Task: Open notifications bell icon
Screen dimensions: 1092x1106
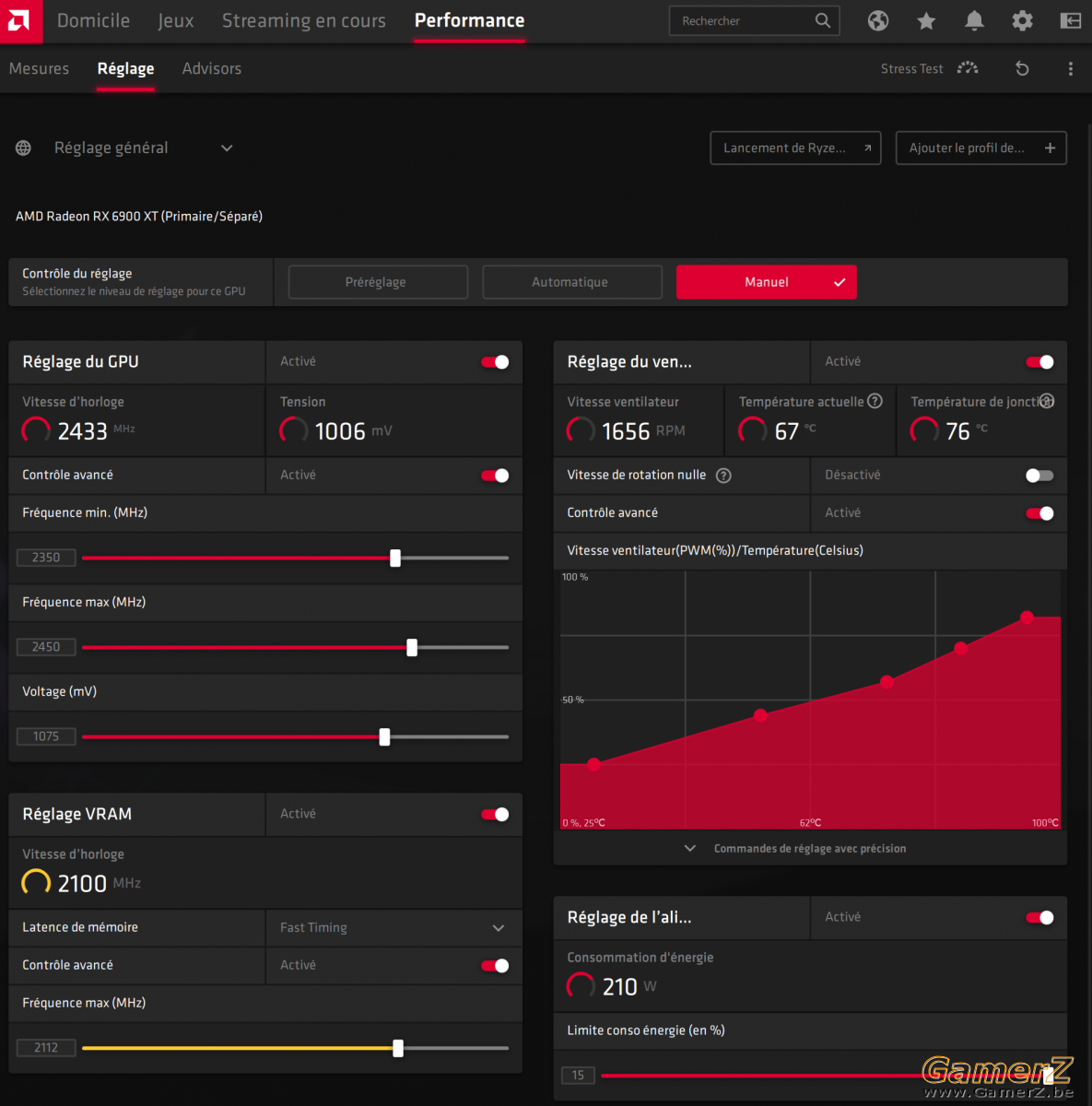Action: 974,20
